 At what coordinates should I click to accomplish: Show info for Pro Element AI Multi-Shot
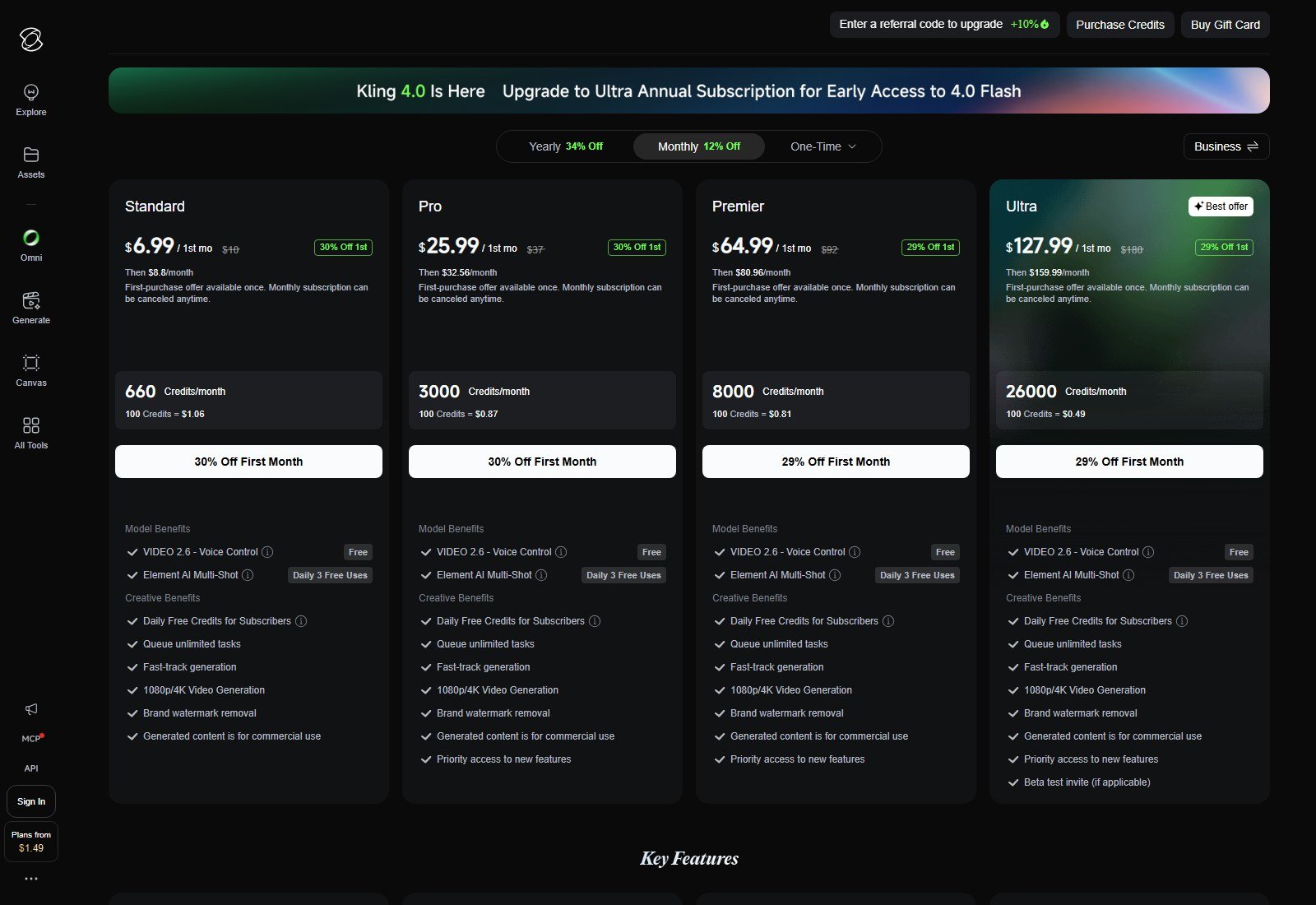point(541,575)
